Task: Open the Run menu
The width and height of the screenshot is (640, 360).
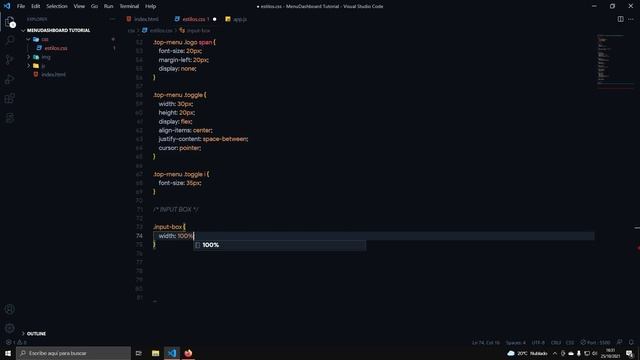Action: pos(108,6)
